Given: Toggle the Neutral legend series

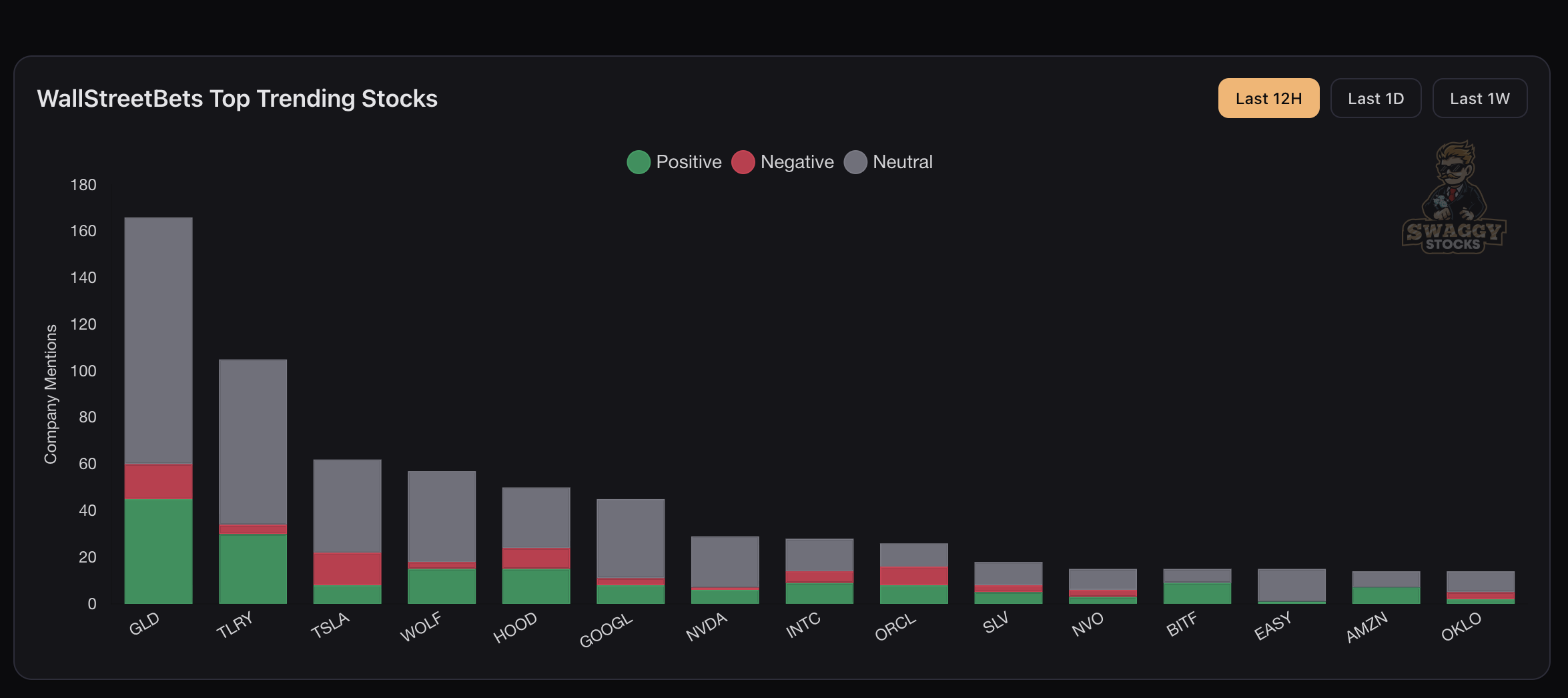Looking at the screenshot, I should pyautogui.click(x=888, y=162).
